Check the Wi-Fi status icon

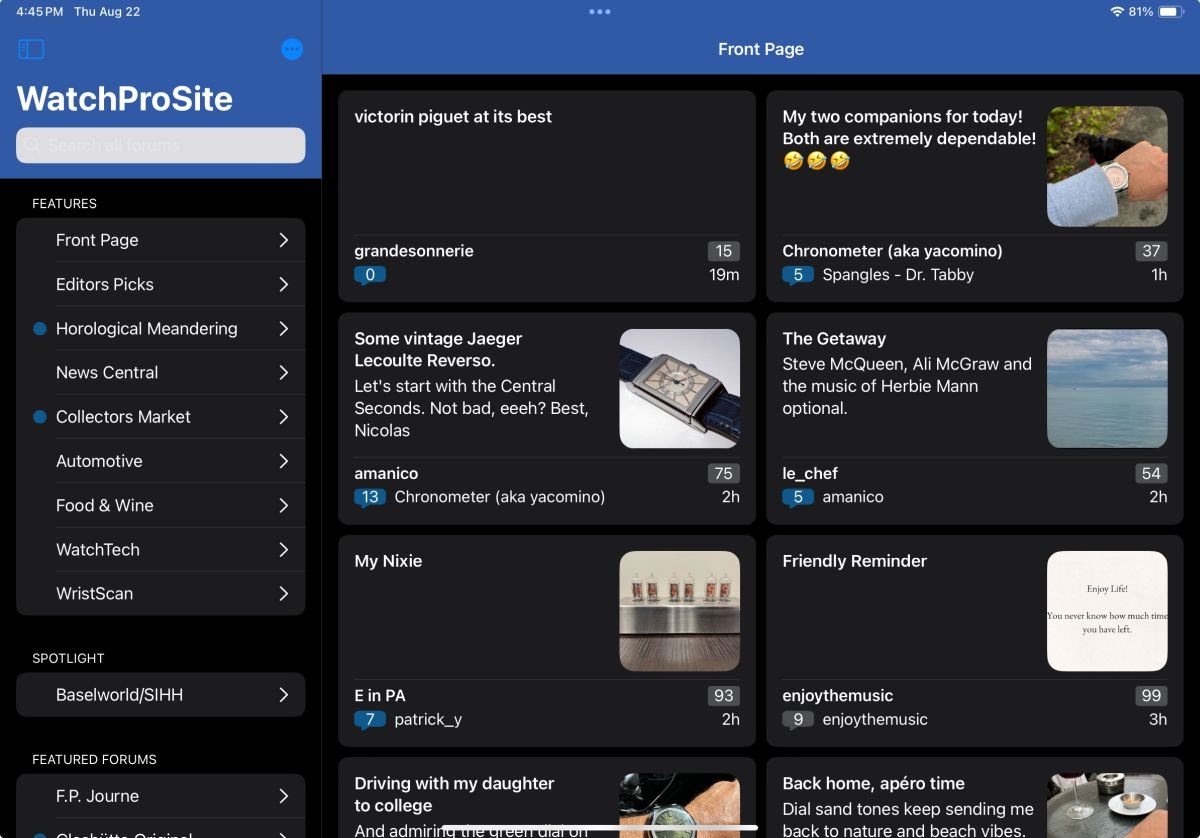[x=1117, y=12]
